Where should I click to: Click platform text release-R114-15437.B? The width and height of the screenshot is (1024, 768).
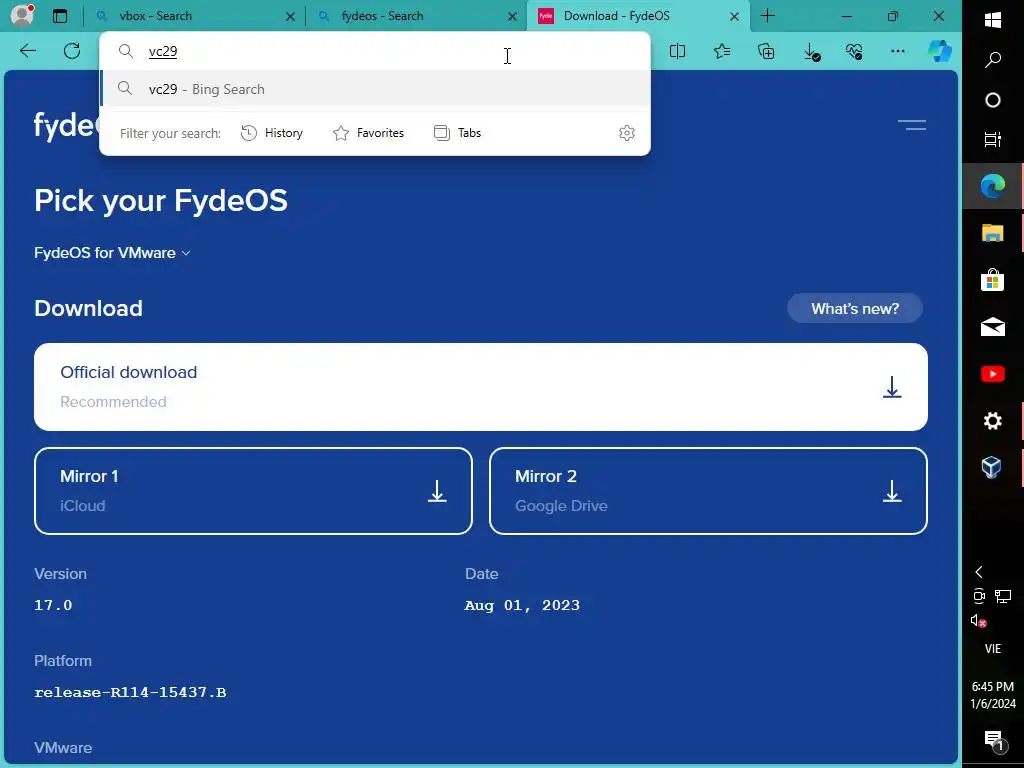pos(130,692)
